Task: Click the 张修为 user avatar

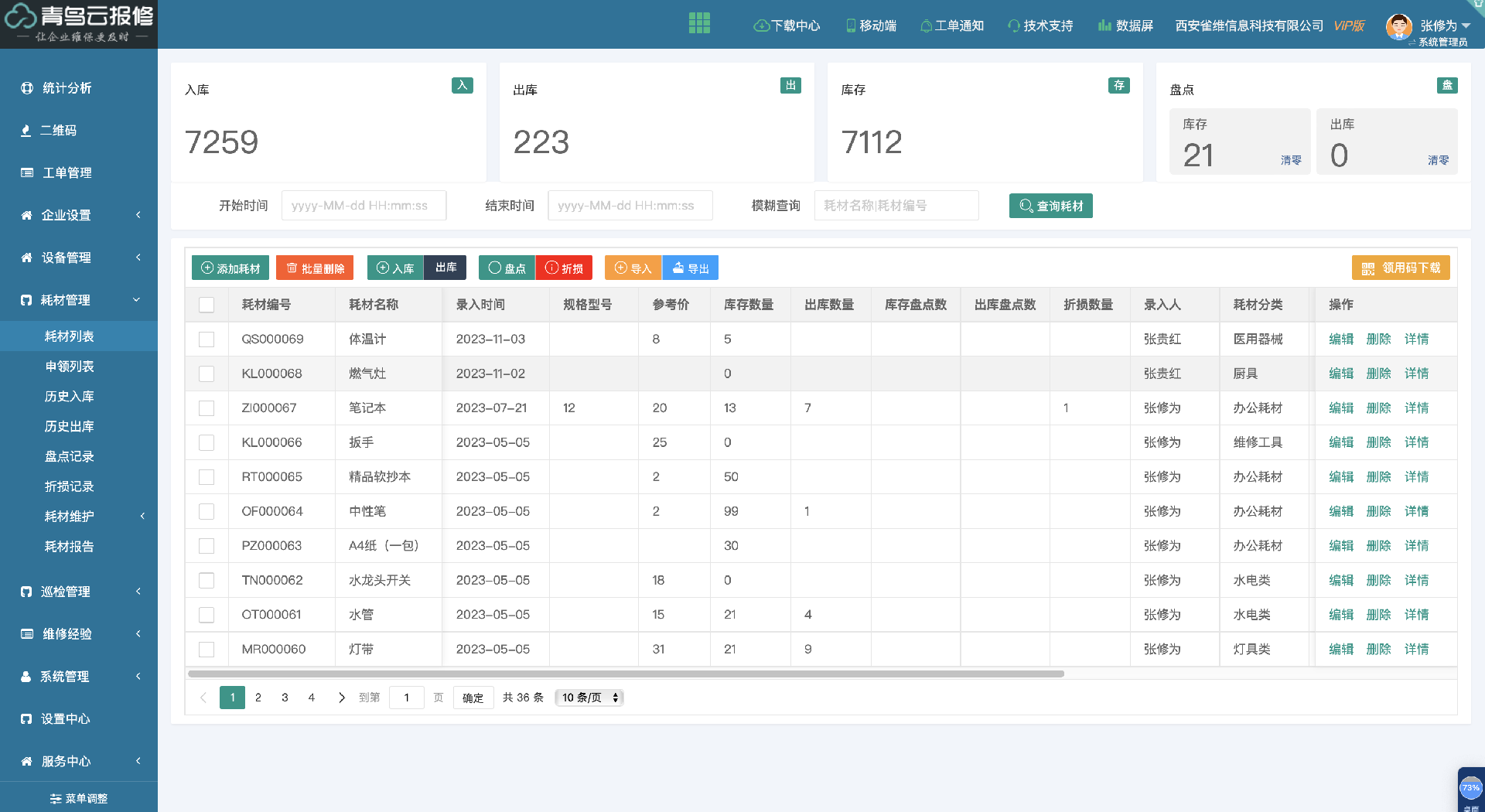Action: (x=1398, y=26)
